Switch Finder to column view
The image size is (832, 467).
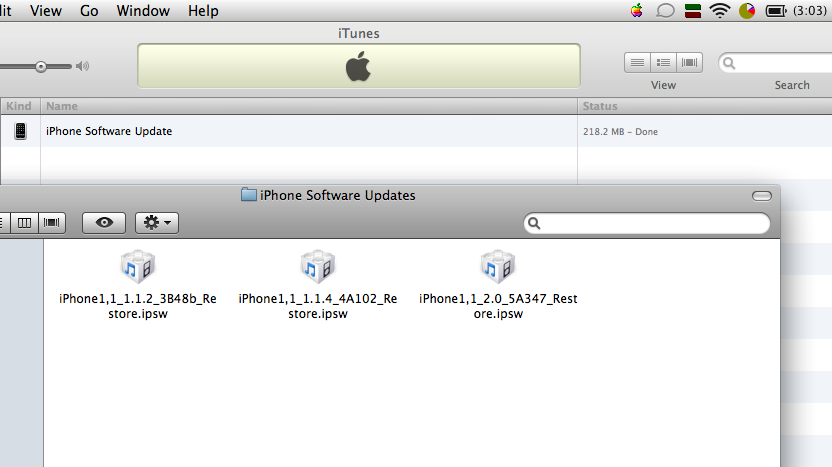click(24, 222)
